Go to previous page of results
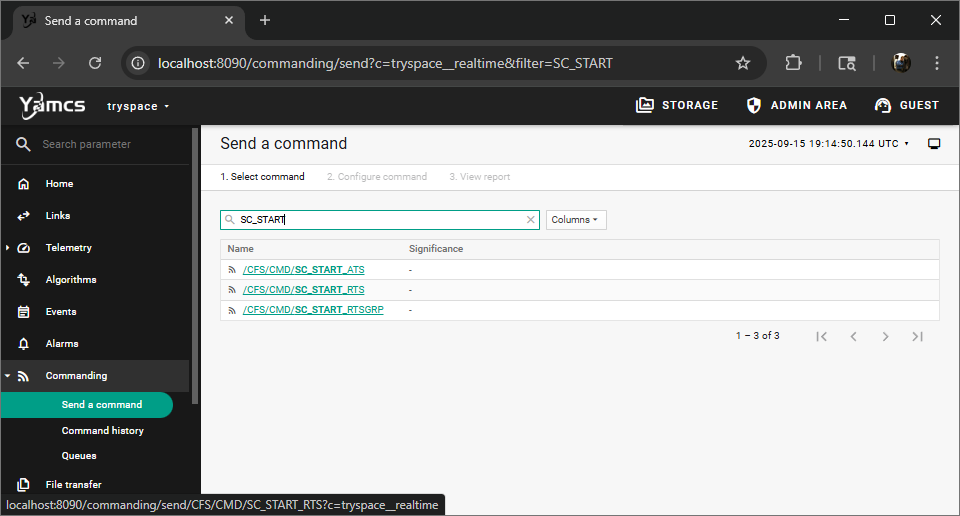Screen dimensions: 960x516 click(x=853, y=336)
